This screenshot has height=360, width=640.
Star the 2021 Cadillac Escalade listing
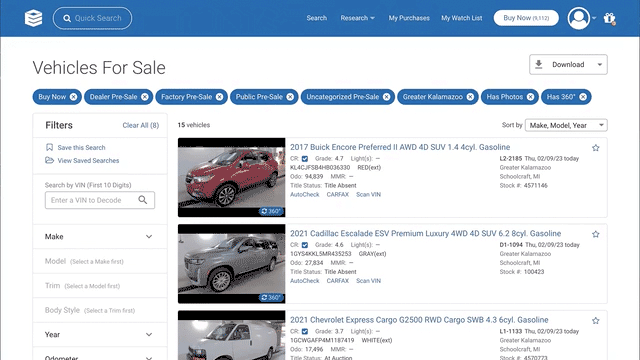point(596,234)
